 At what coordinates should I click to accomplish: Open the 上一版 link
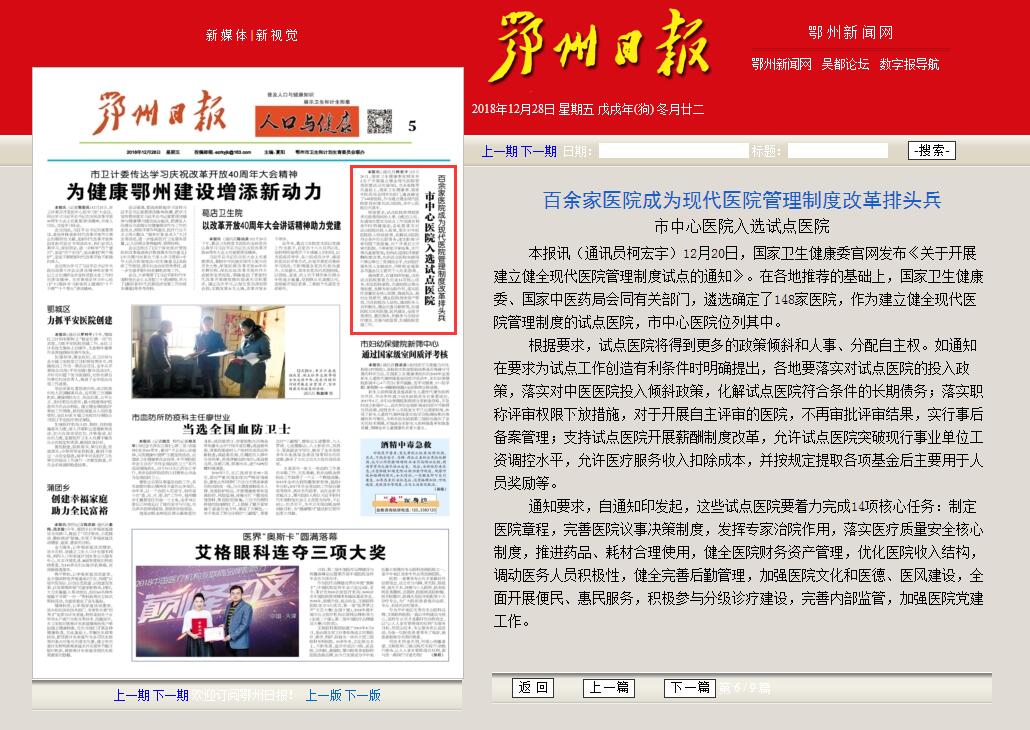click(x=324, y=695)
